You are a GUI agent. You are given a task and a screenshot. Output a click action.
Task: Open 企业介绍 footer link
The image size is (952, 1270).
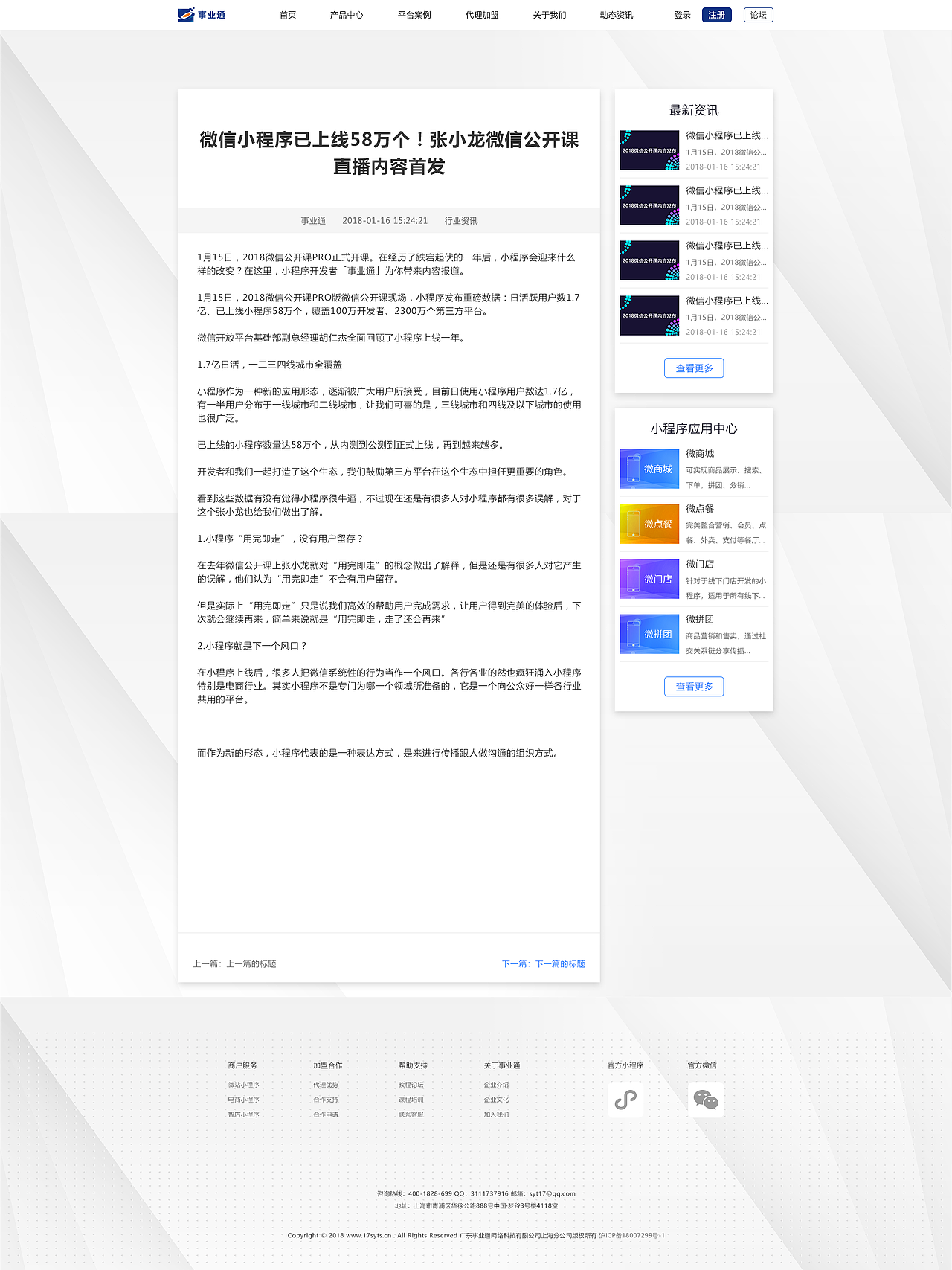coord(496,1085)
